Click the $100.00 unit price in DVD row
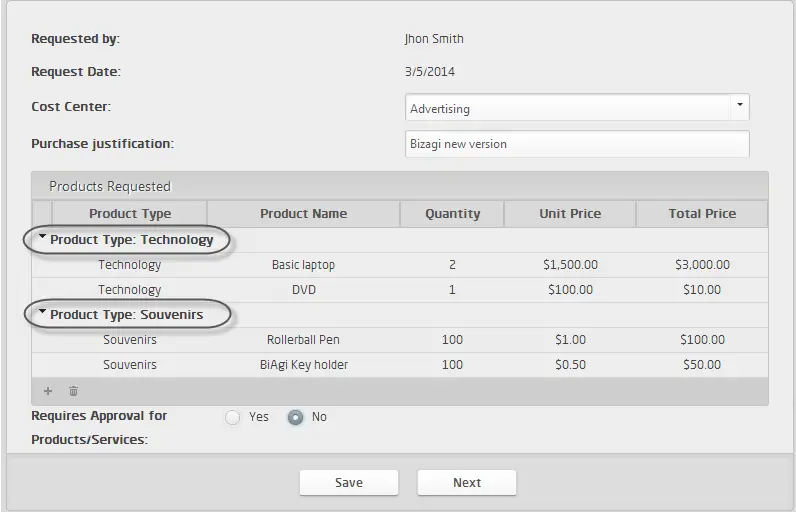Viewport: 796px width, 512px height. 570,290
